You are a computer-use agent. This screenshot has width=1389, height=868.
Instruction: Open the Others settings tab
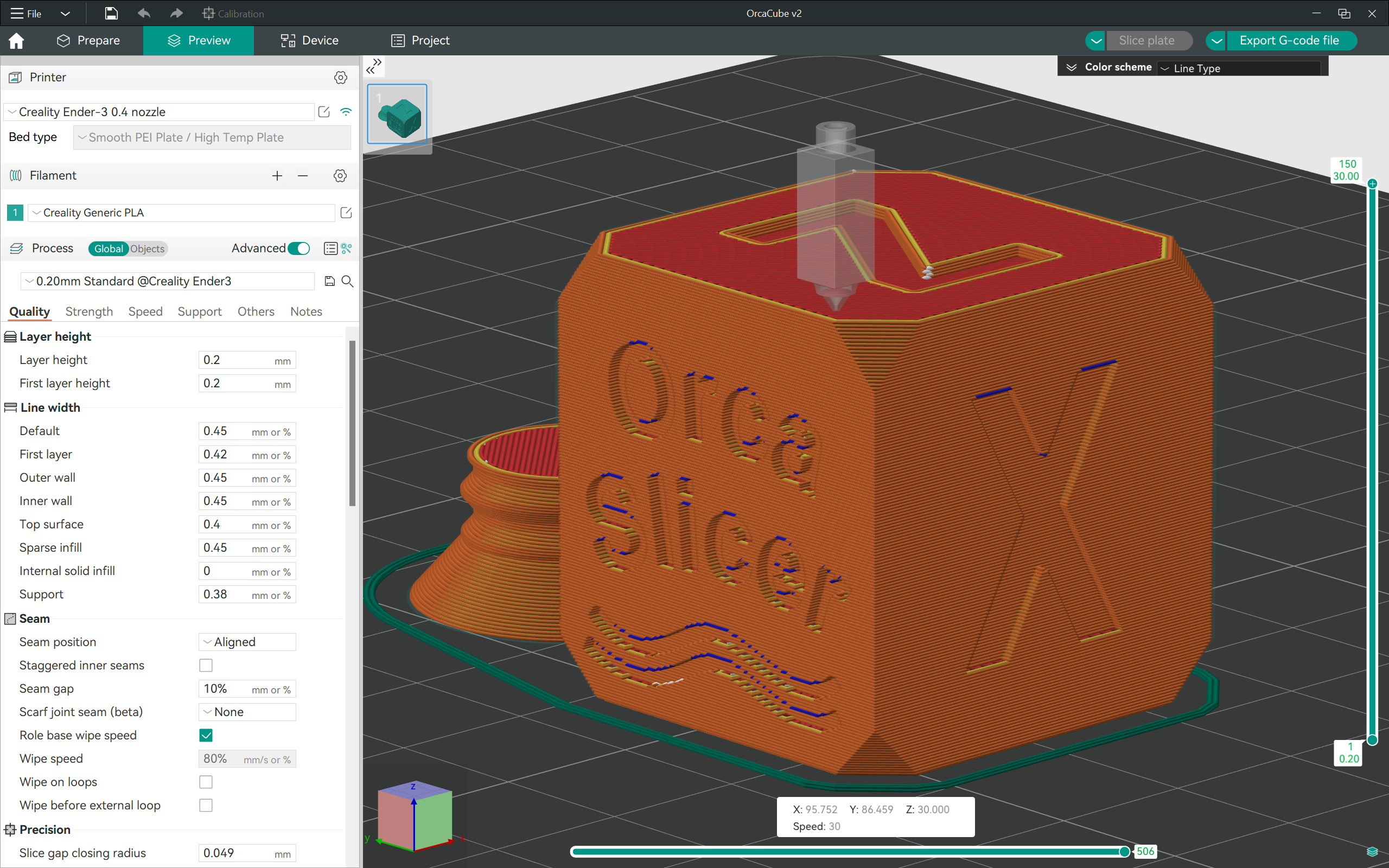256,312
